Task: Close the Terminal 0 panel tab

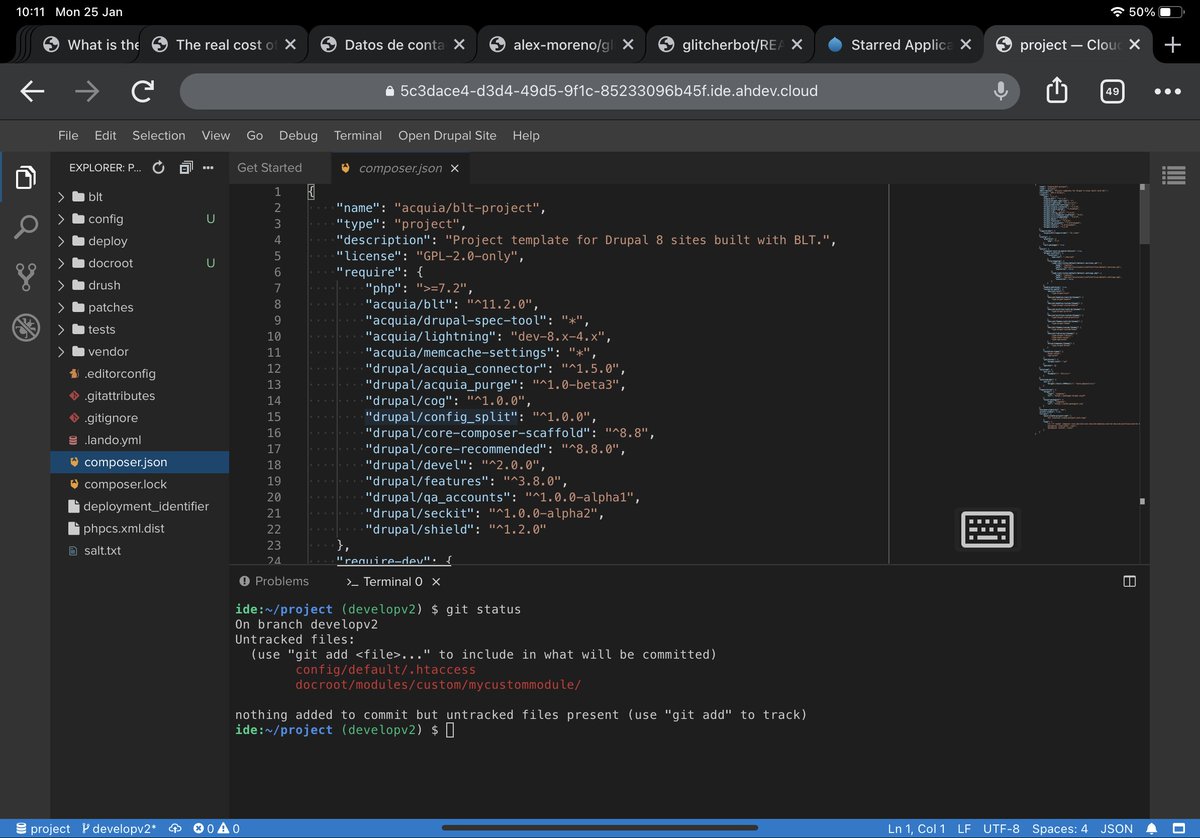Action: [436, 581]
